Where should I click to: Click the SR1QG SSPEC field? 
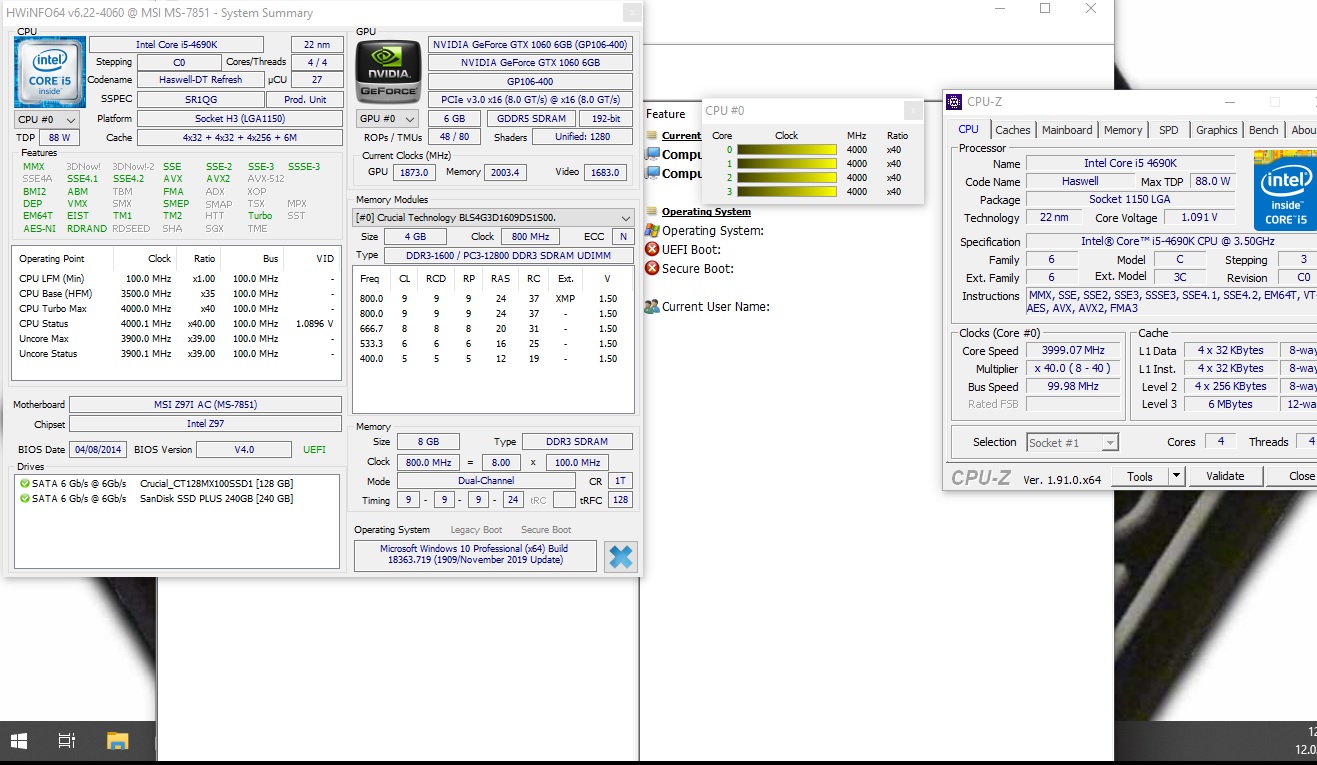200,99
